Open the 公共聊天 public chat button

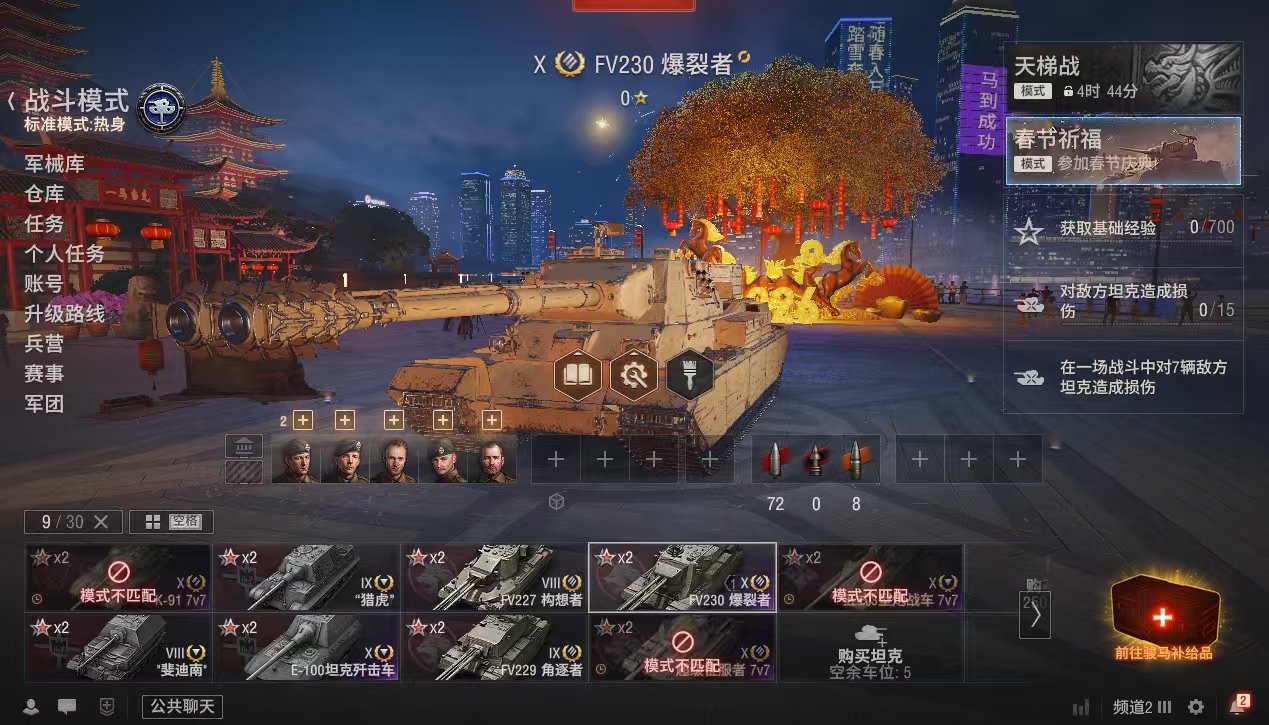tap(182, 707)
